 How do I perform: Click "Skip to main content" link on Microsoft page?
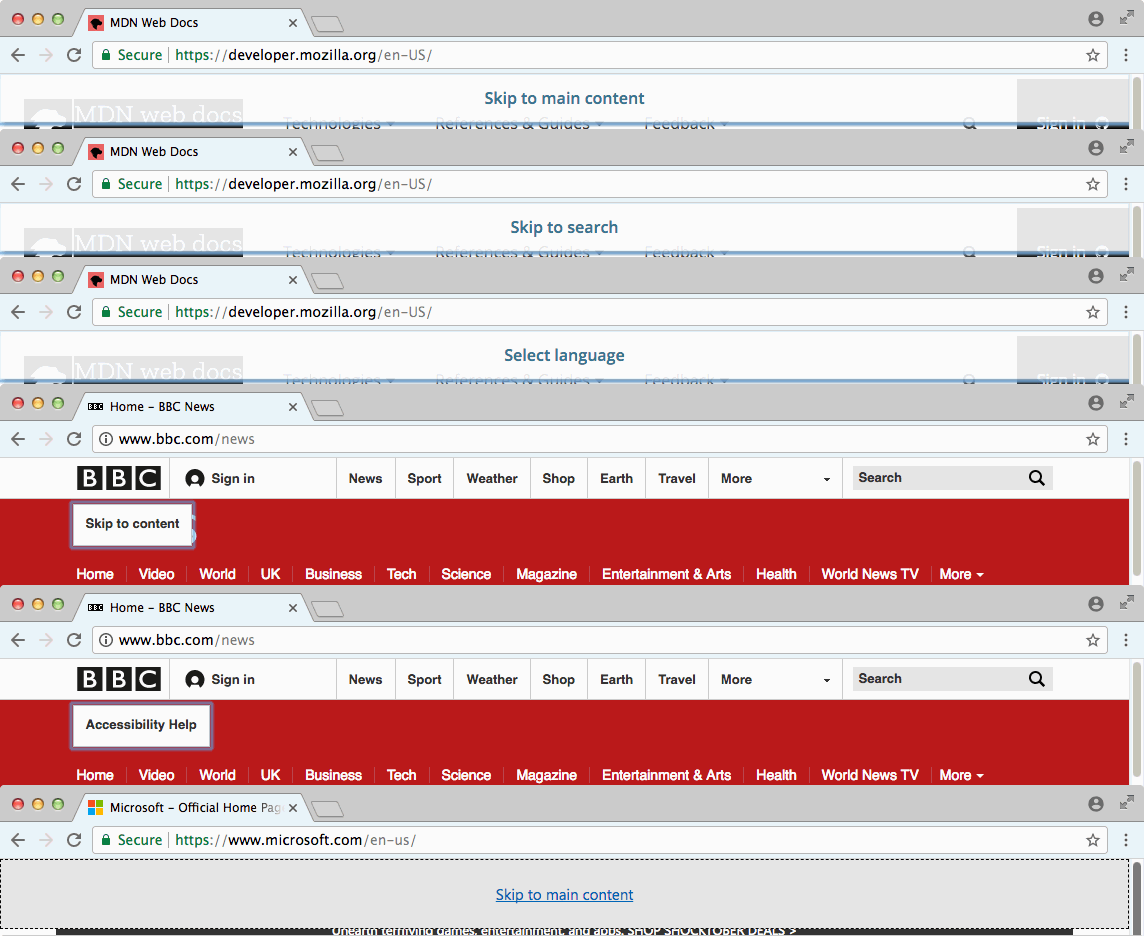tap(564, 894)
